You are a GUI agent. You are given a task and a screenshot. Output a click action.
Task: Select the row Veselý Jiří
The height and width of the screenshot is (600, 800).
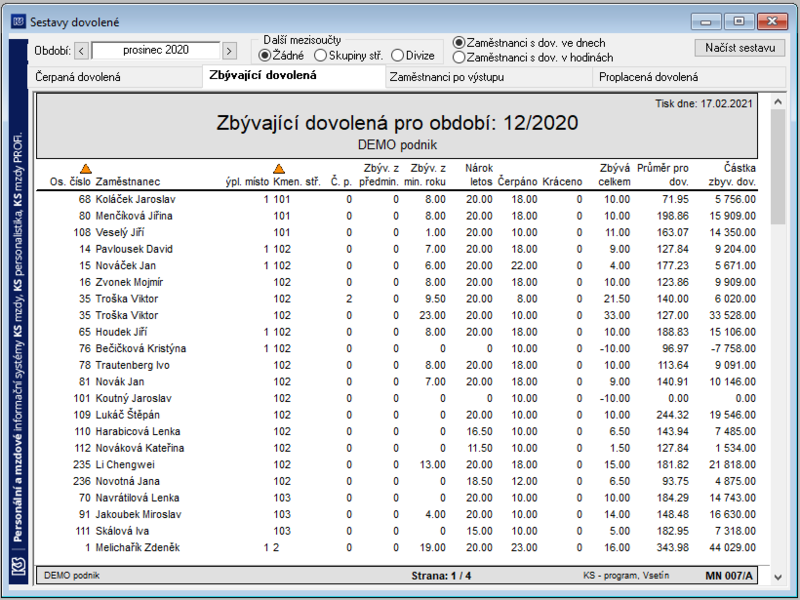tap(397, 233)
